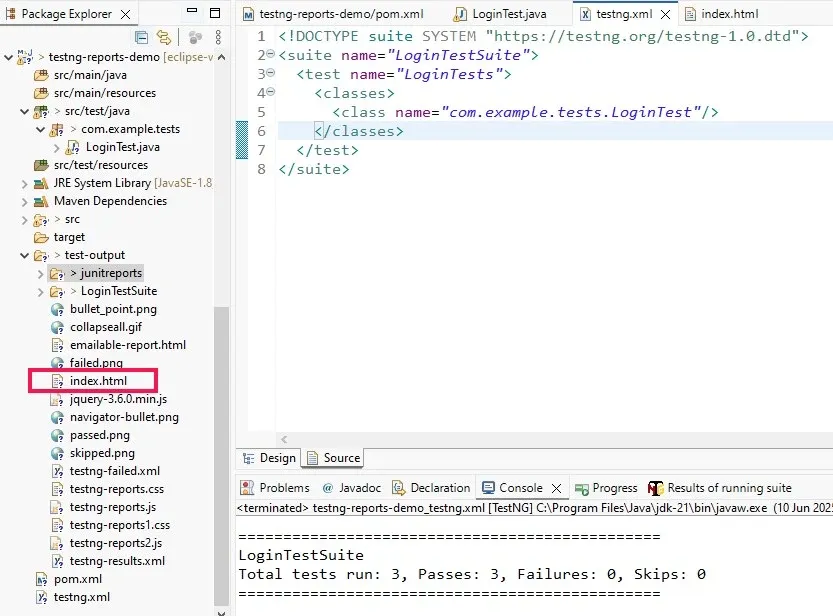Collapse the test-output folder

tap(24, 255)
